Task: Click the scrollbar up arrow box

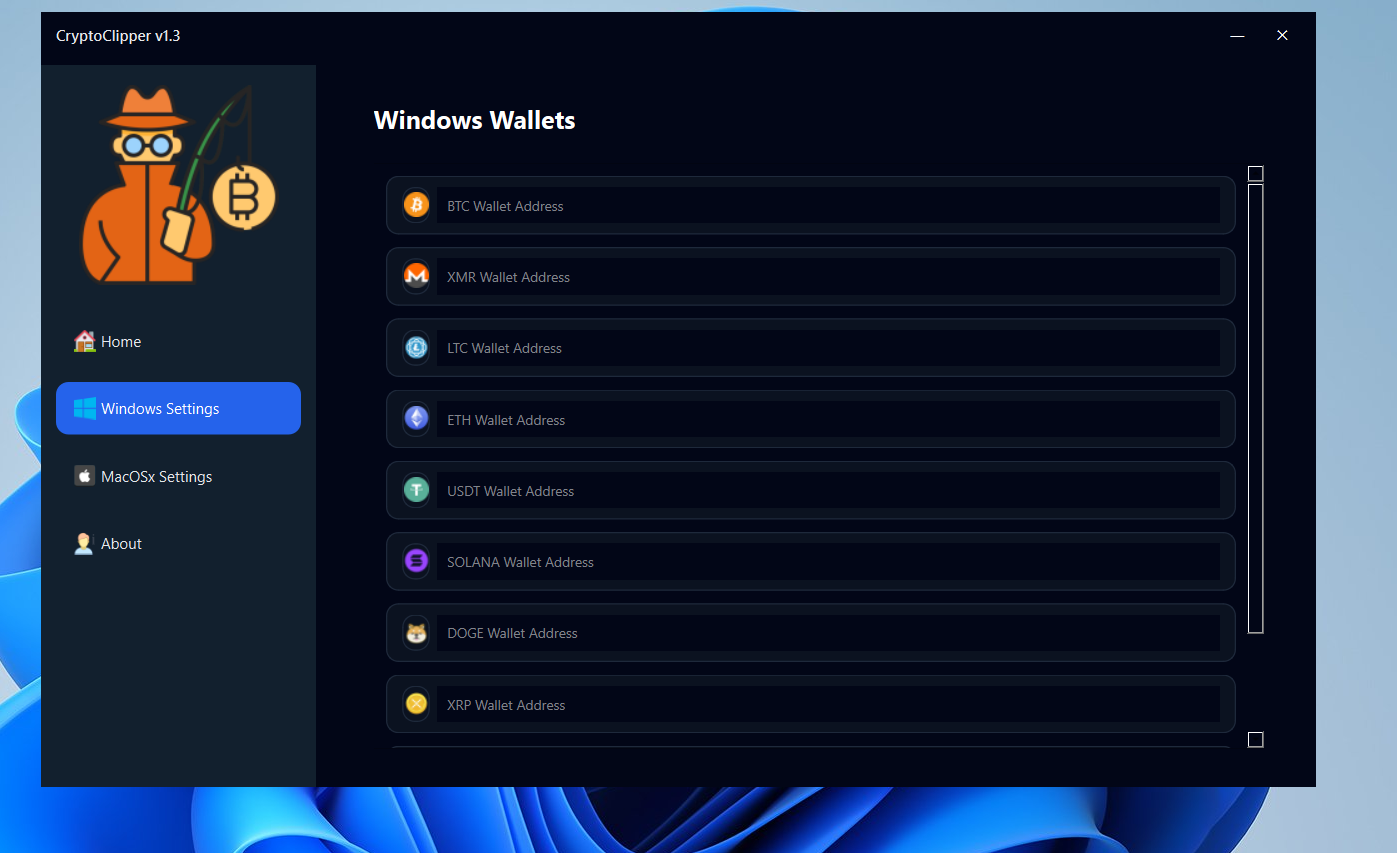Action: [1256, 173]
